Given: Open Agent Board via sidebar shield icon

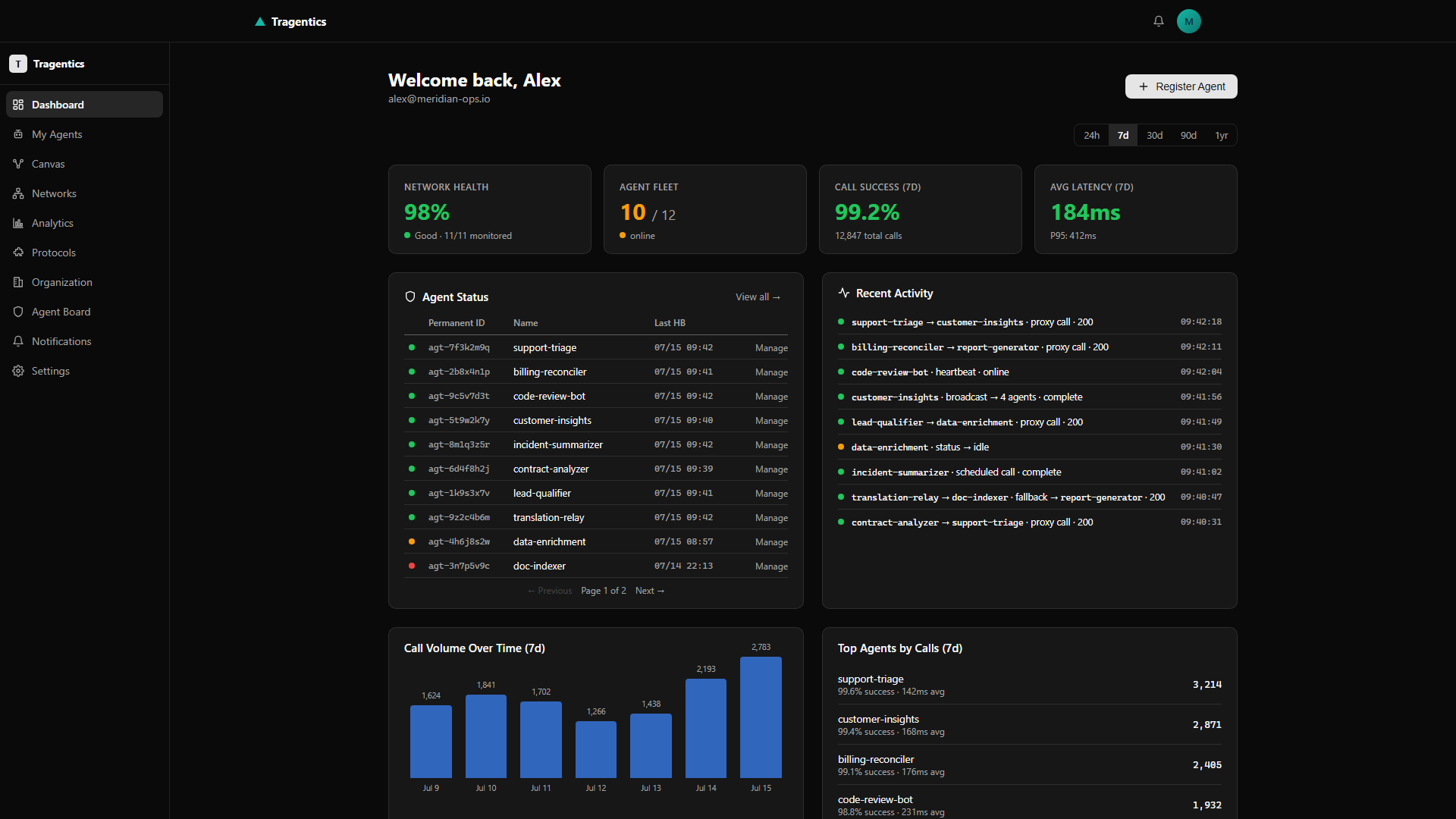Looking at the screenshot, I should pos(18,312).
